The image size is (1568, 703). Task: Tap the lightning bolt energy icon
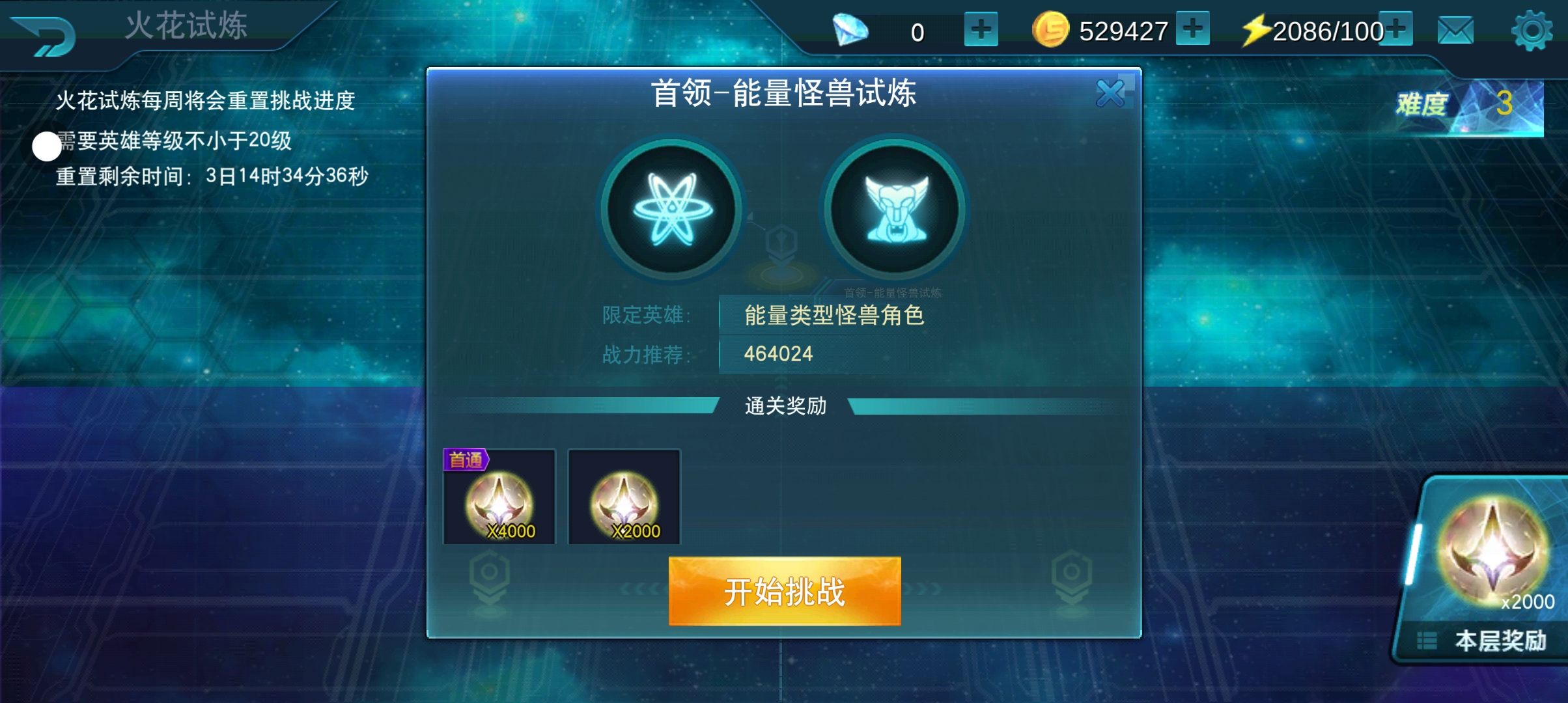click(x=1255, y=31)
